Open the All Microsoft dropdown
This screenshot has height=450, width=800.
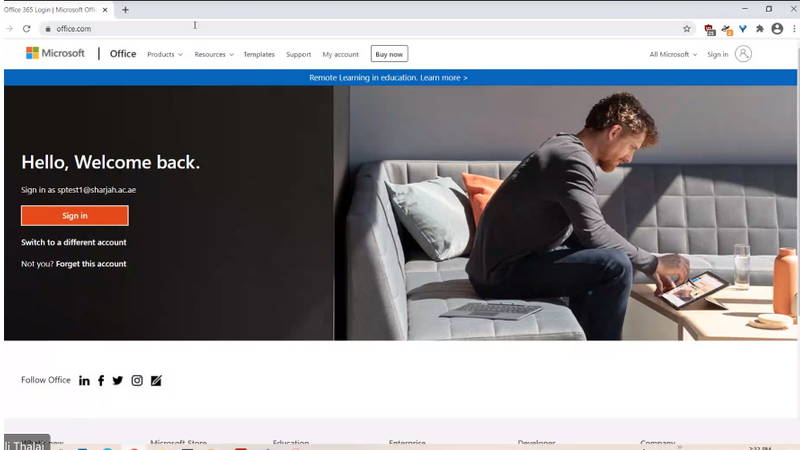673,54
